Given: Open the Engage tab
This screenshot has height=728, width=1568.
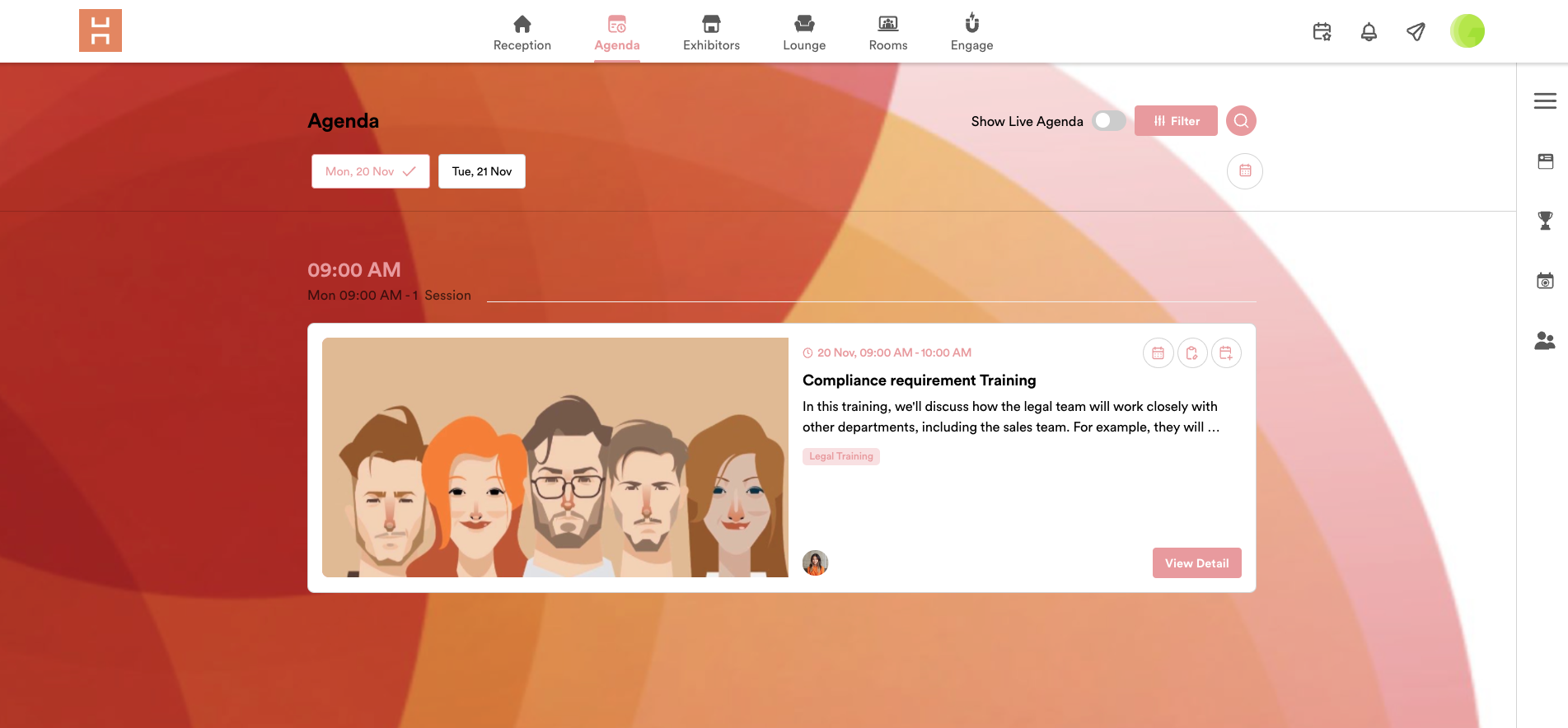Looking at the screenshot, I should [972, 33].
